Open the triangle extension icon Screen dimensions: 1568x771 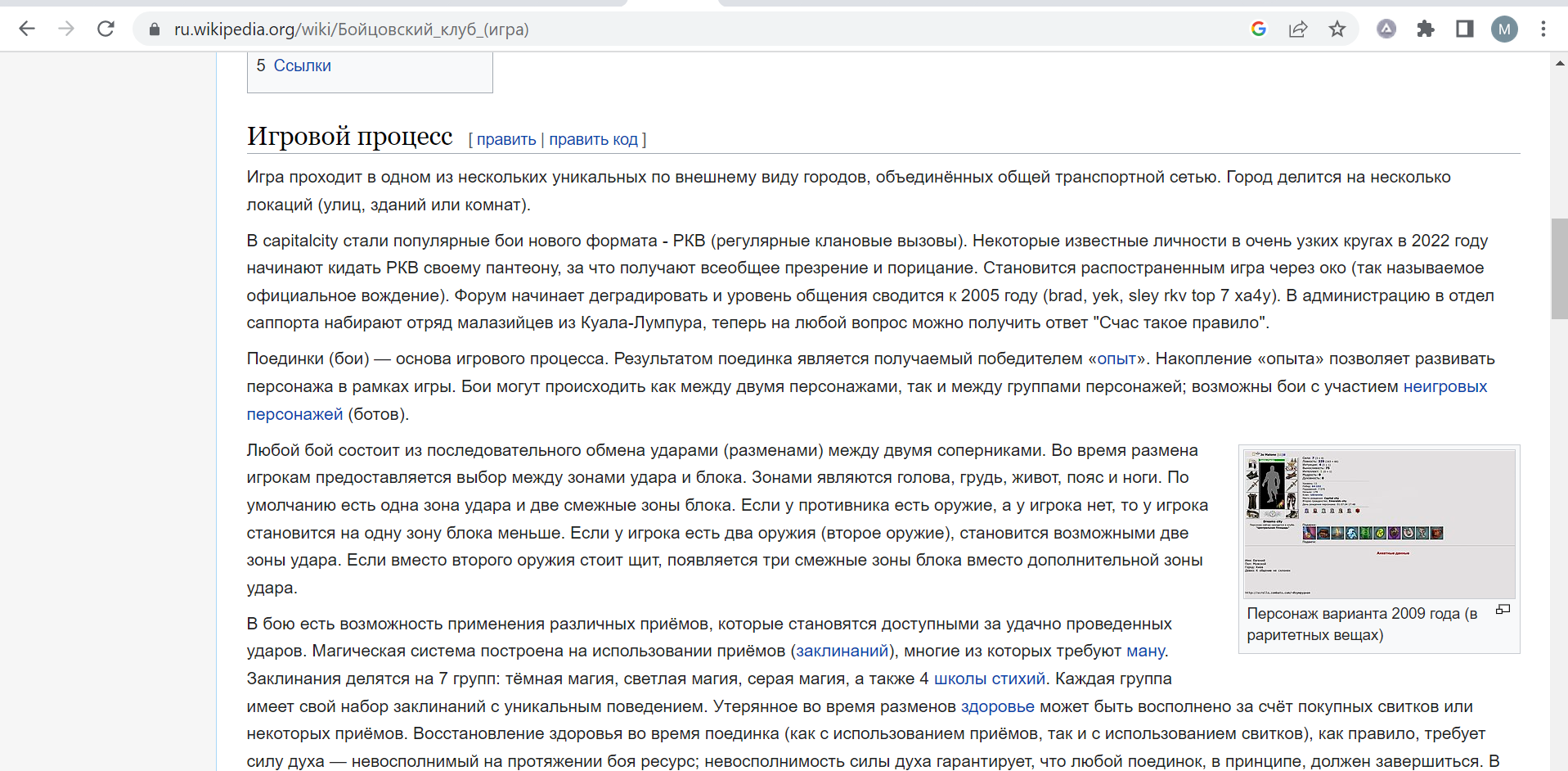click(1386, 29)
